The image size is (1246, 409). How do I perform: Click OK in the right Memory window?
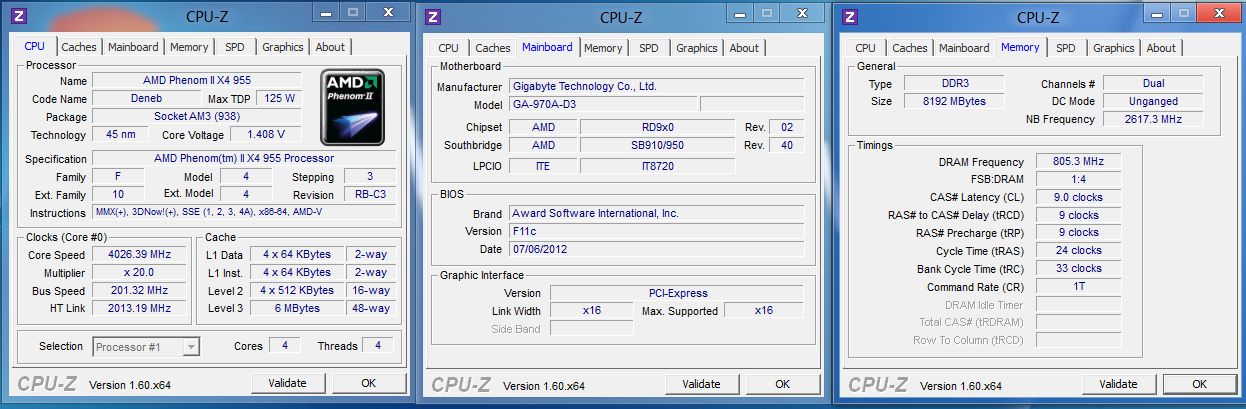point(1200,384)
